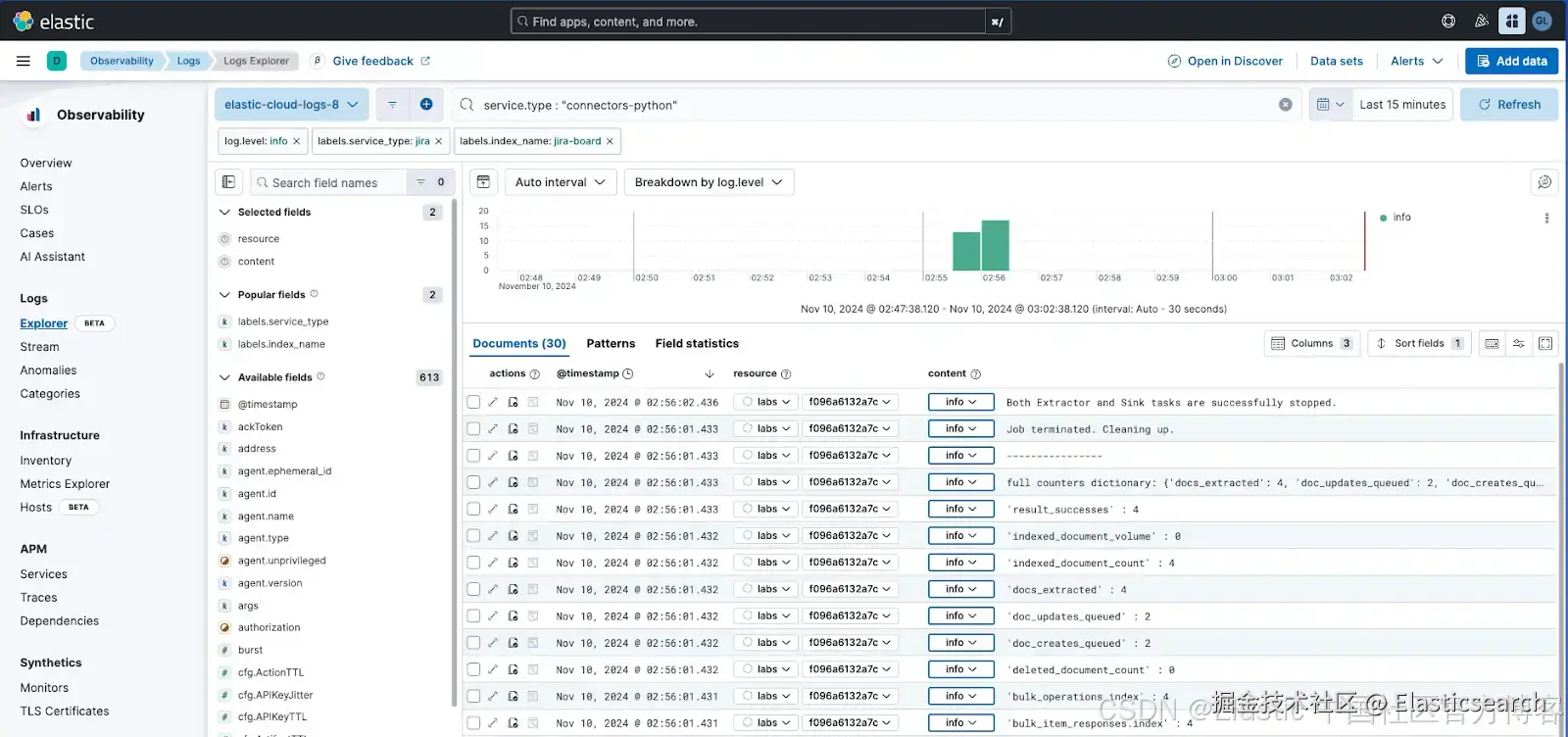The width and height of the screenshot is (1568, 737).
Task: Click the field list vertical scrollbar
Action: click(454, 451)
